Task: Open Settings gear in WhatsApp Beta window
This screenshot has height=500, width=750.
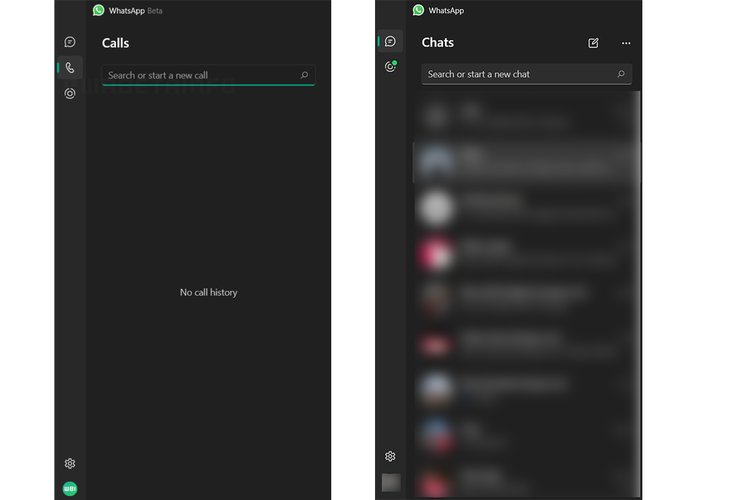Action: click(70, 463)
